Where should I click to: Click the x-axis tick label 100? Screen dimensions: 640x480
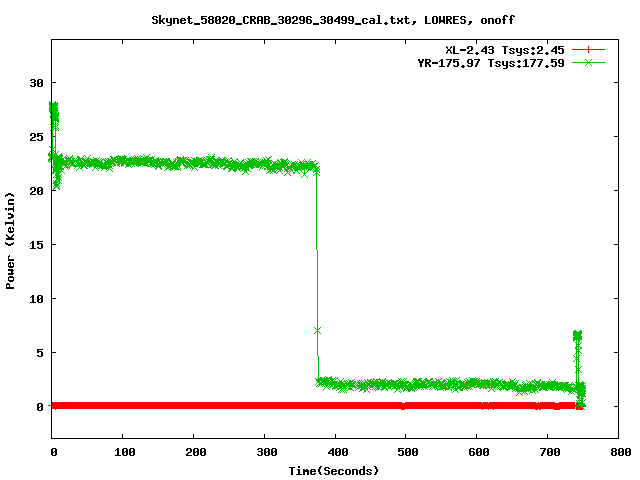124,452
